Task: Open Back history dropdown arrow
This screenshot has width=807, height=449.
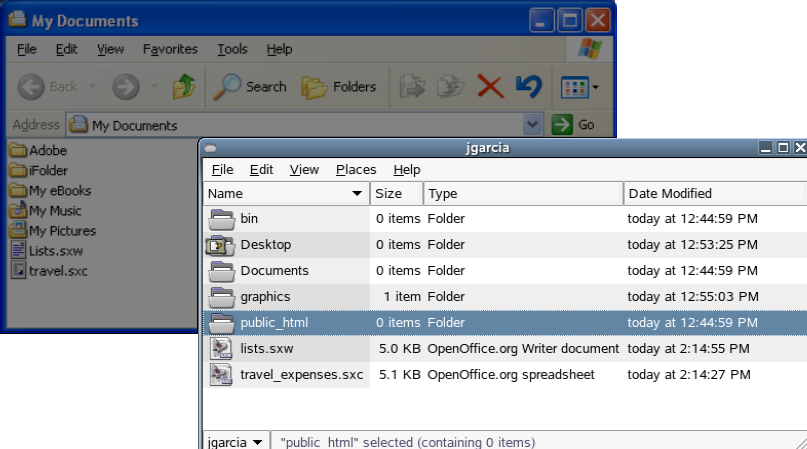Action: (x=92, y=86)
